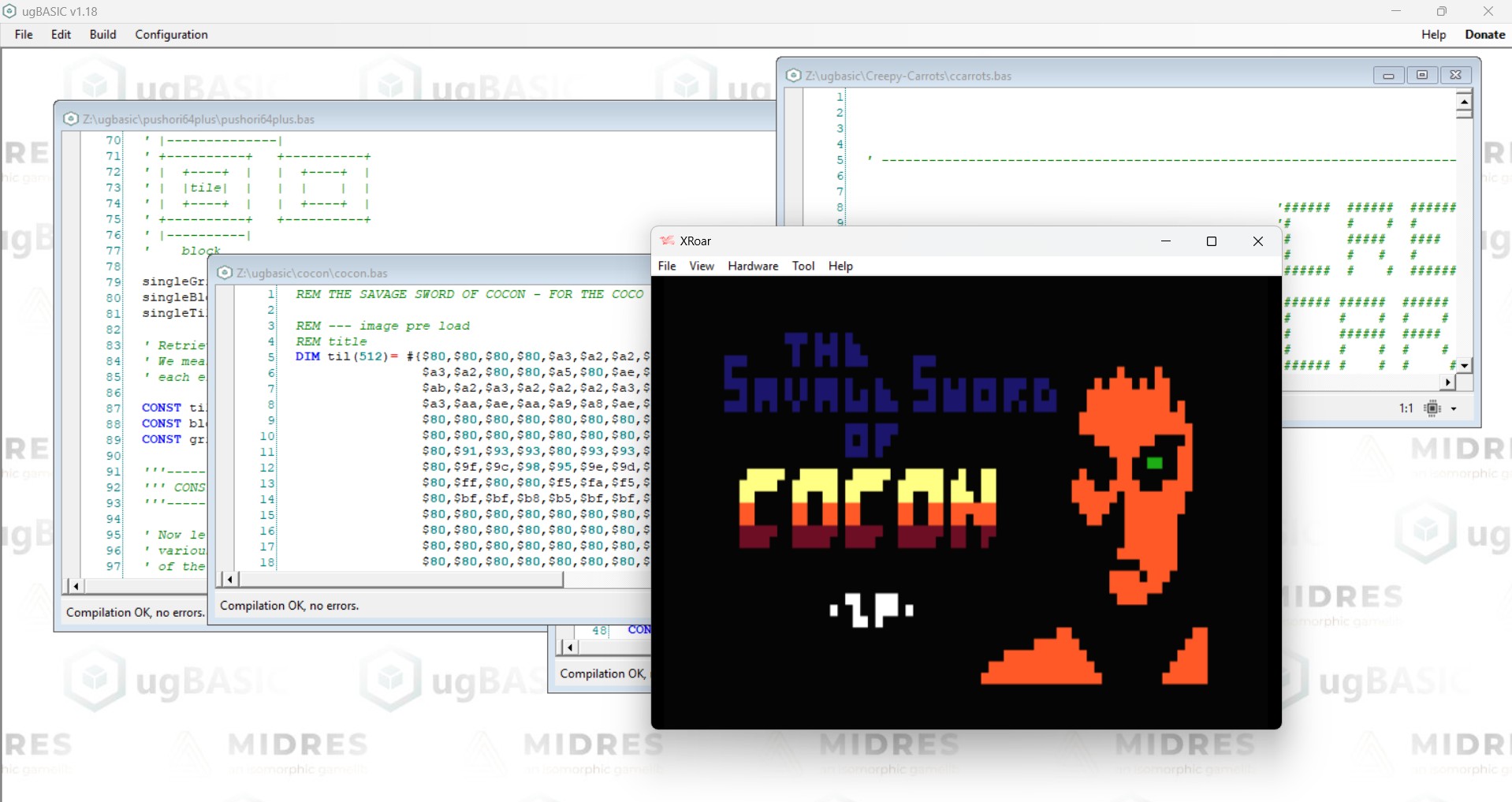Click scroll-up arrow in ccarrots.bas editor
Image resolution: width=1512 pixels, height=802 pixels.
pyautogui.click(x=1464, y=101)
